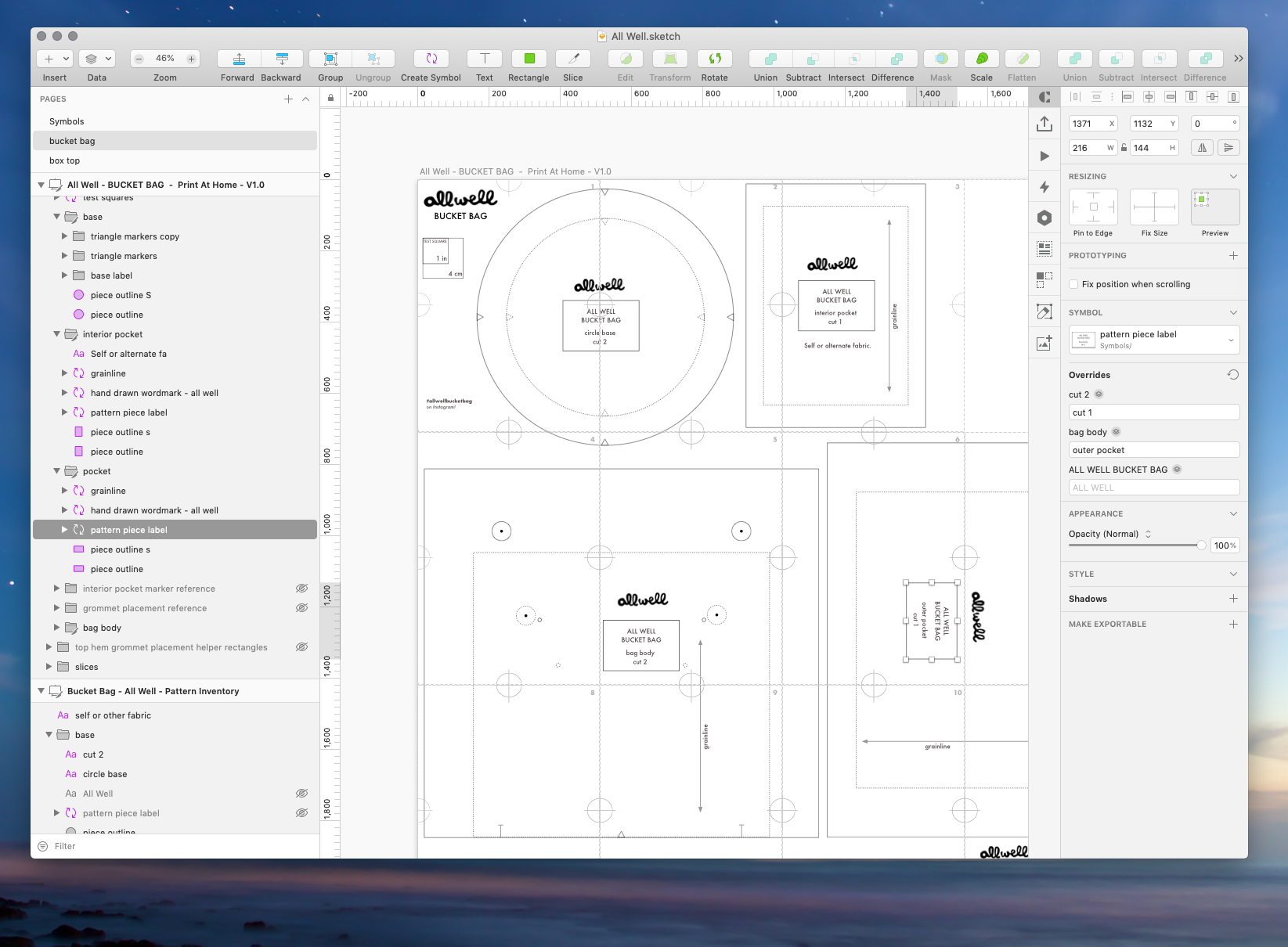The height and width of the screenshot is (947, 1288).
Task: Select the Text tool in toolbar
Action: point(485,59)
